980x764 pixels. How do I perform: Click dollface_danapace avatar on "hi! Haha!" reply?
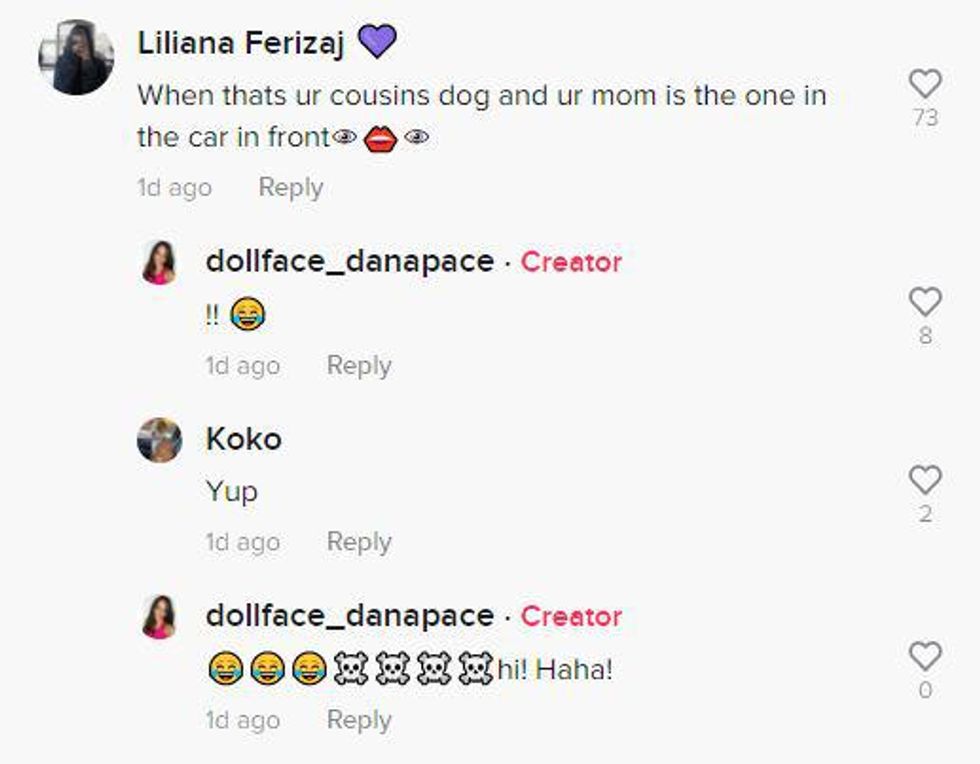click(x=160, y=617)
